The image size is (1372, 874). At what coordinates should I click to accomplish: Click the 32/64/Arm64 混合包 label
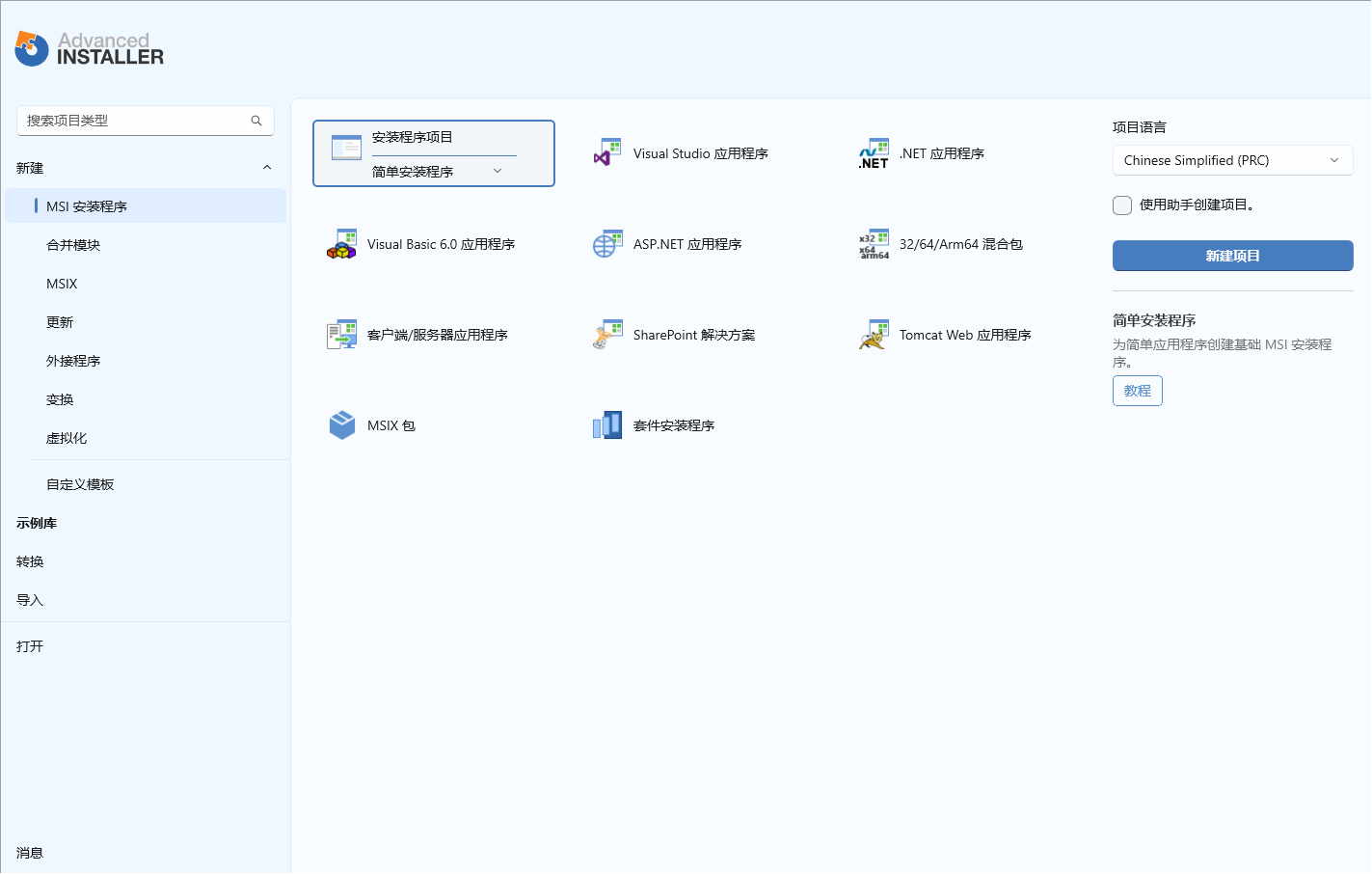[960, 244]
